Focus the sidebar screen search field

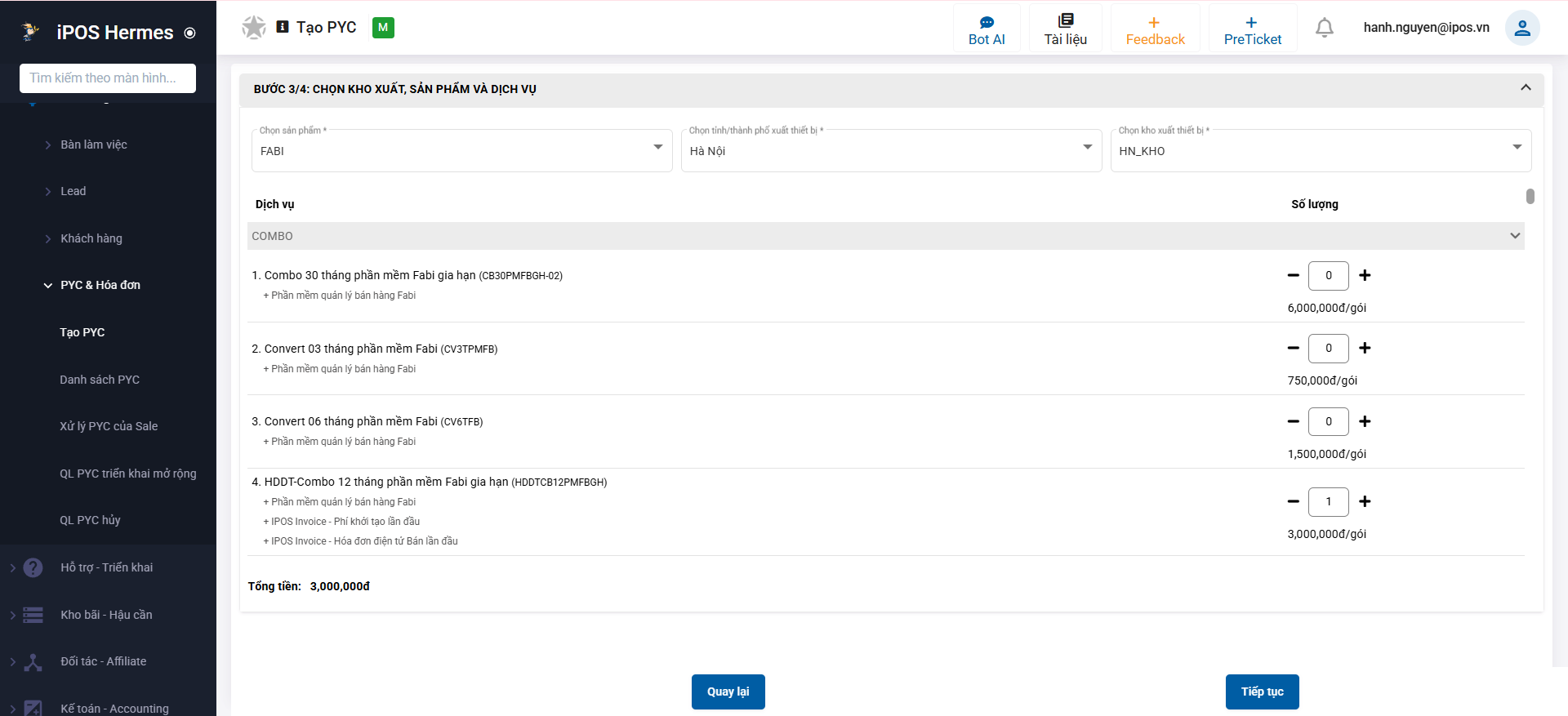click(x=108, y=78)
